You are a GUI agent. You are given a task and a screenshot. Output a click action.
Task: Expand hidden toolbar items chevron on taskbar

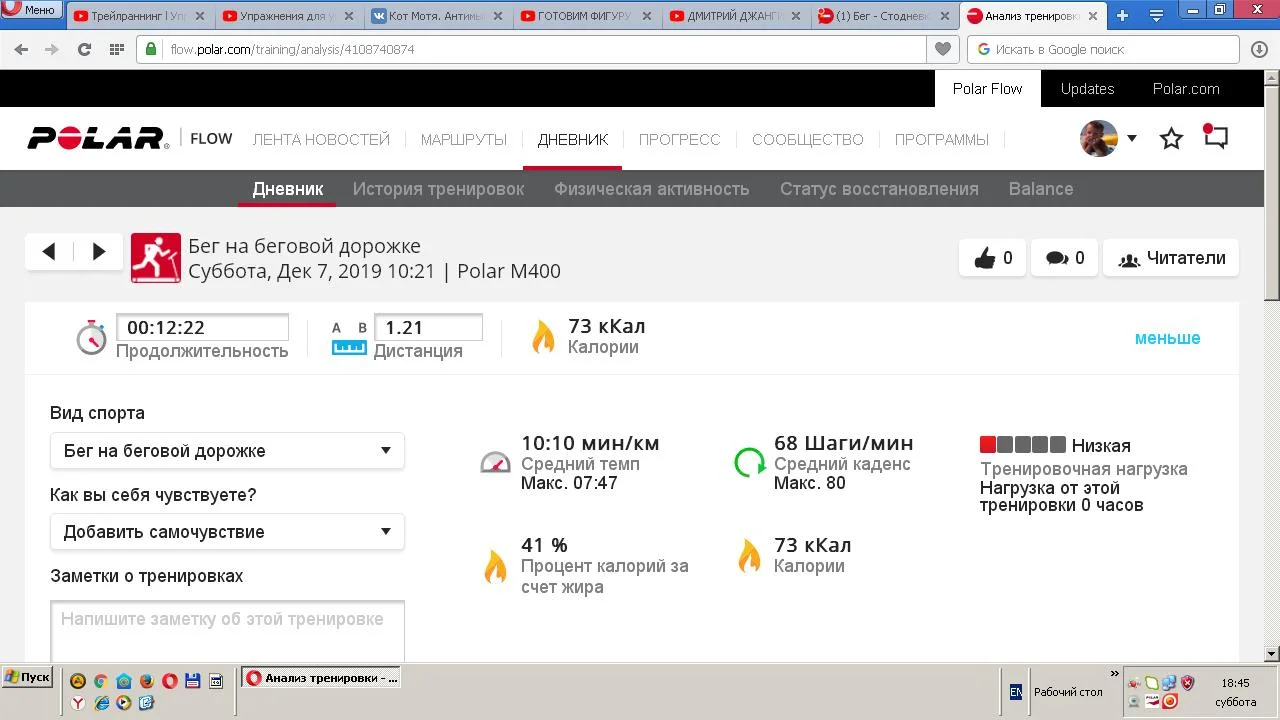point(1115,674)
